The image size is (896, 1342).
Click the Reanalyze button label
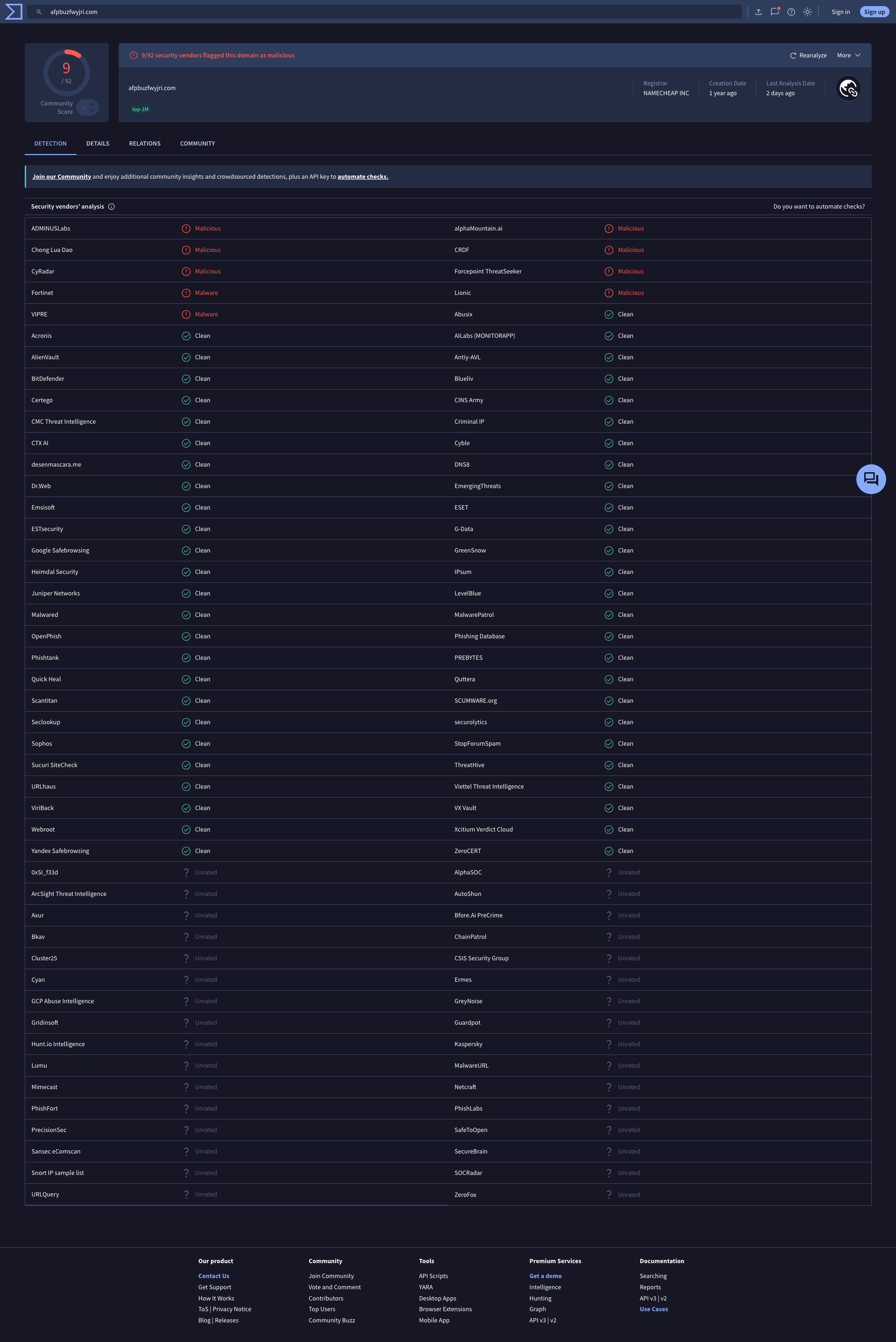click(812, 56)
